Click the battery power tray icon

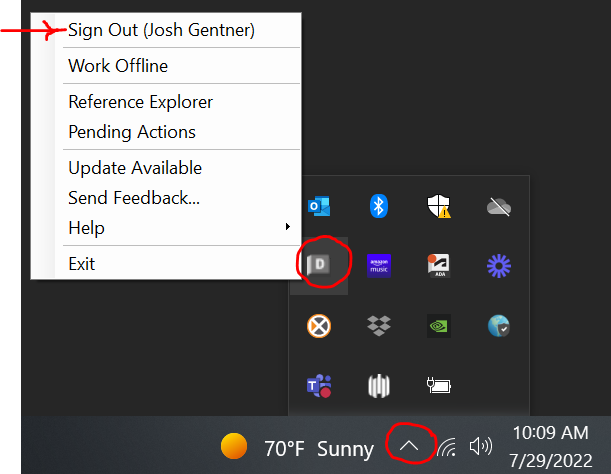[x=439, y=386]
